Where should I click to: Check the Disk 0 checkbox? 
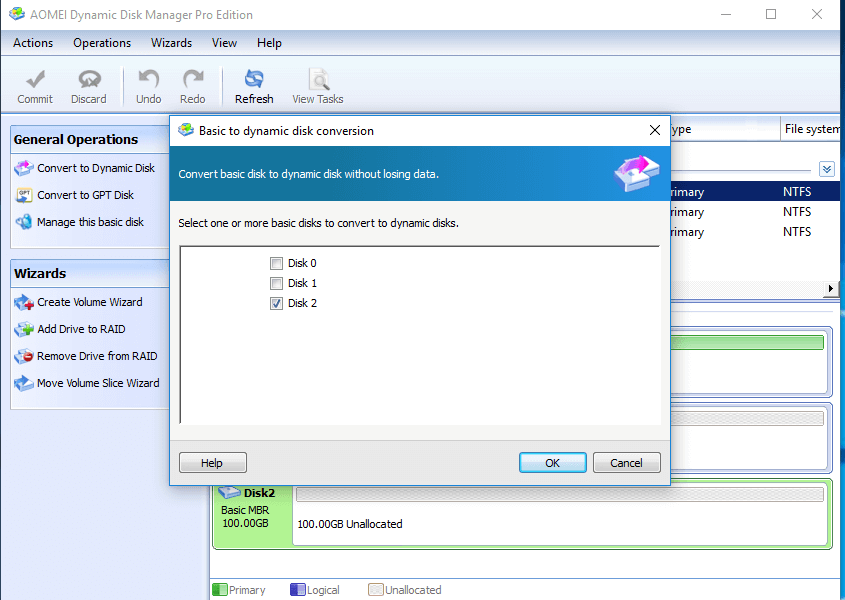[276, 263]
